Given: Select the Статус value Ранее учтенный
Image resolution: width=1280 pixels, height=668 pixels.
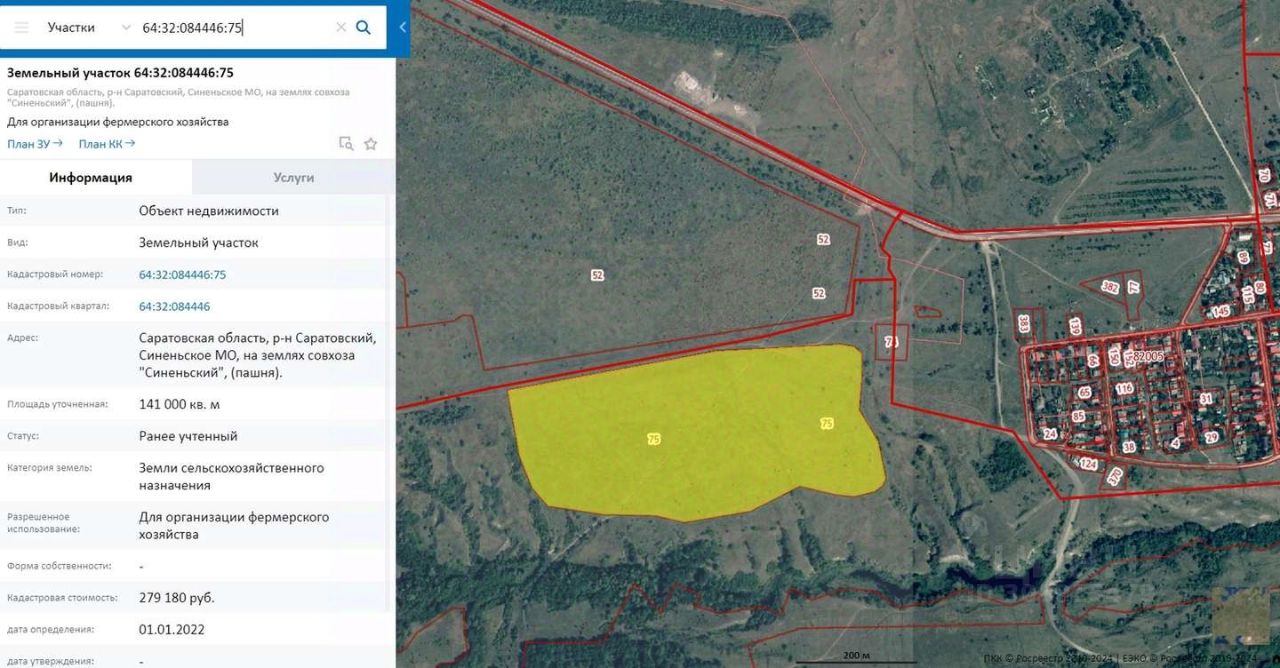Looking at the screenshot, I should point(188,436).
